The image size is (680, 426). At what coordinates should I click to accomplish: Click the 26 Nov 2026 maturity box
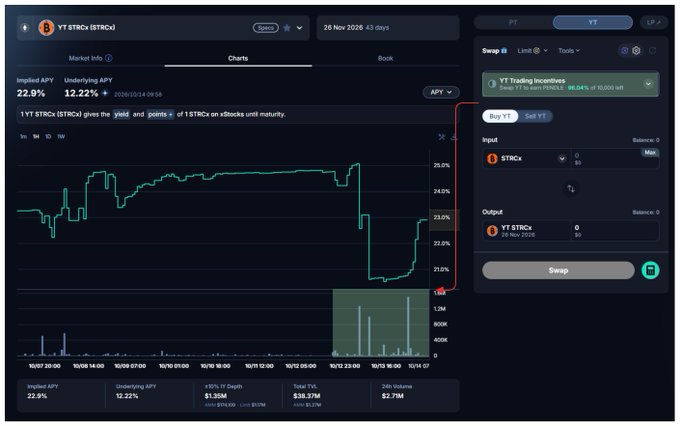tap(388, 28)
